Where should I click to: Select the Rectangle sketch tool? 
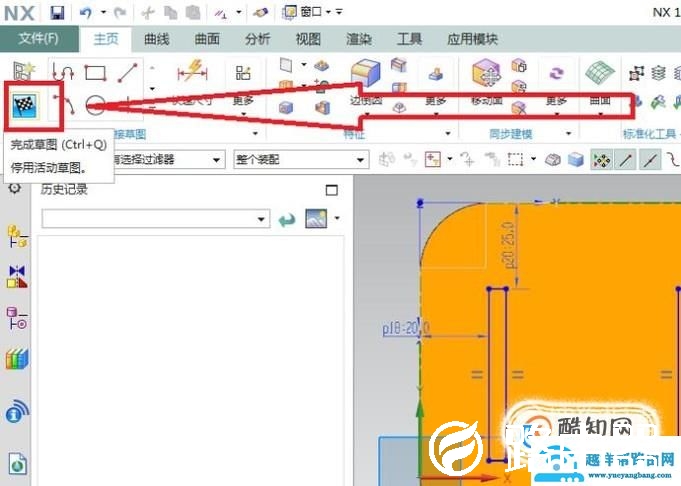click(95, 73)
